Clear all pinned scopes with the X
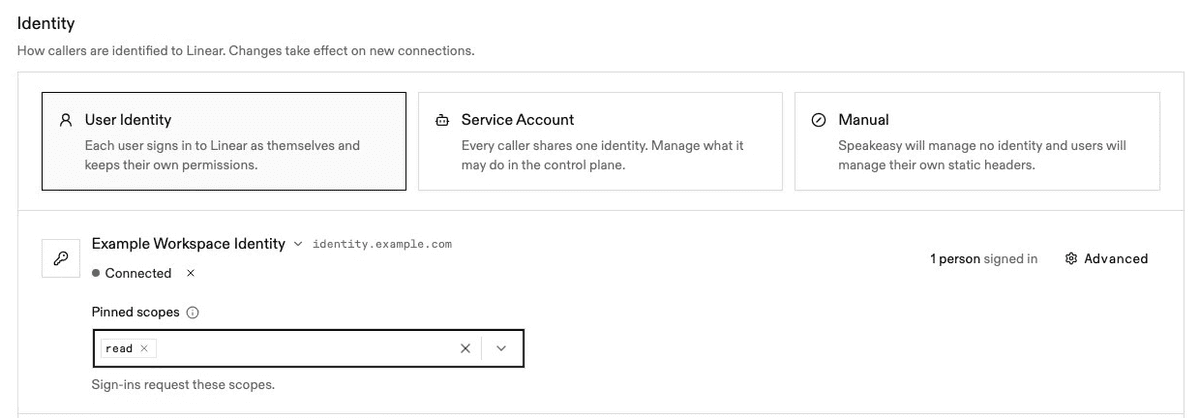1200x418 pixels. (x=465, y=348)
